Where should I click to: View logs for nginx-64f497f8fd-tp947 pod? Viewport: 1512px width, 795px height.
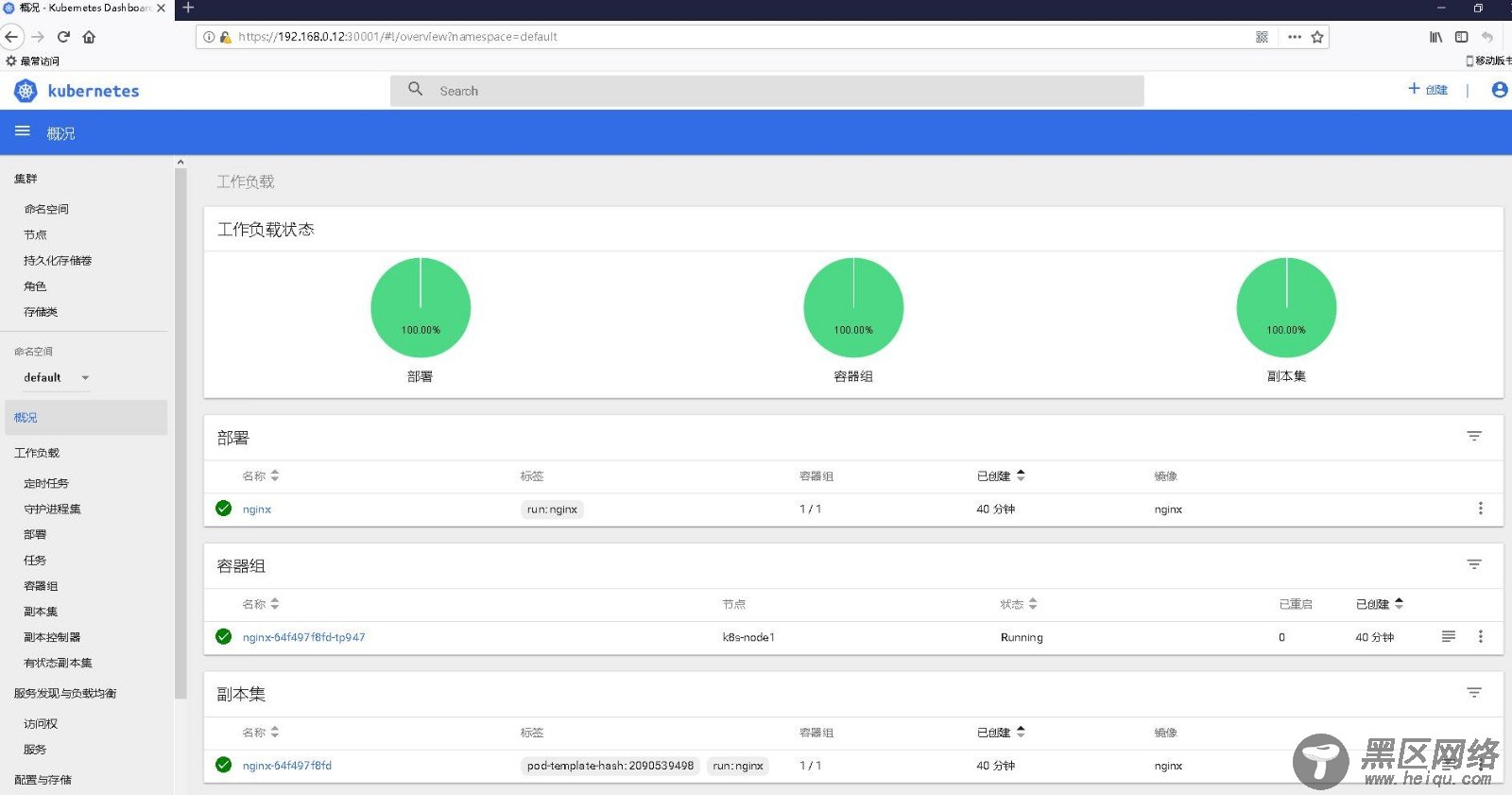pyautogui.click(x=1449, y=637)
